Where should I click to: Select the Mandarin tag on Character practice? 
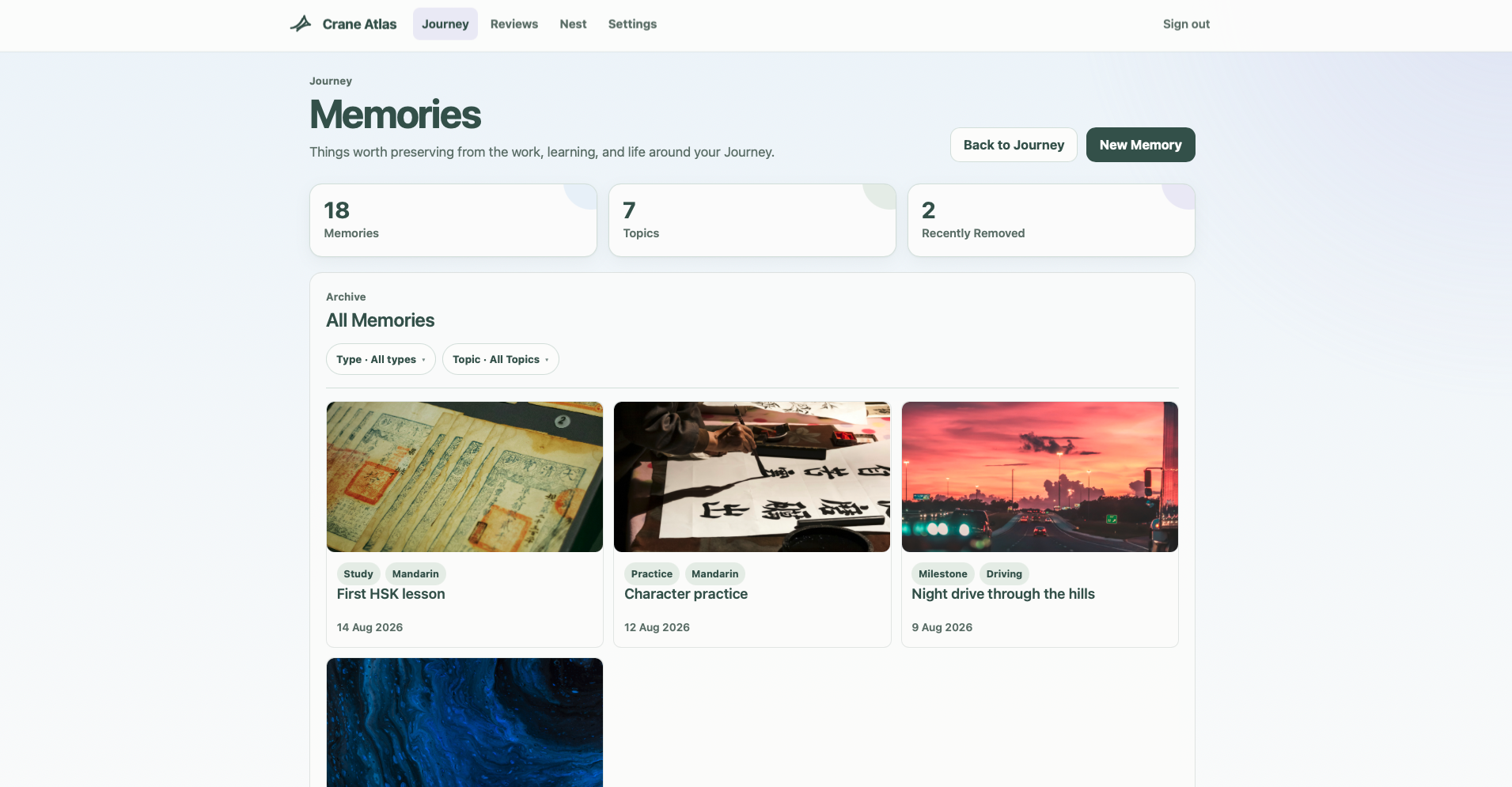click(715, 574)
